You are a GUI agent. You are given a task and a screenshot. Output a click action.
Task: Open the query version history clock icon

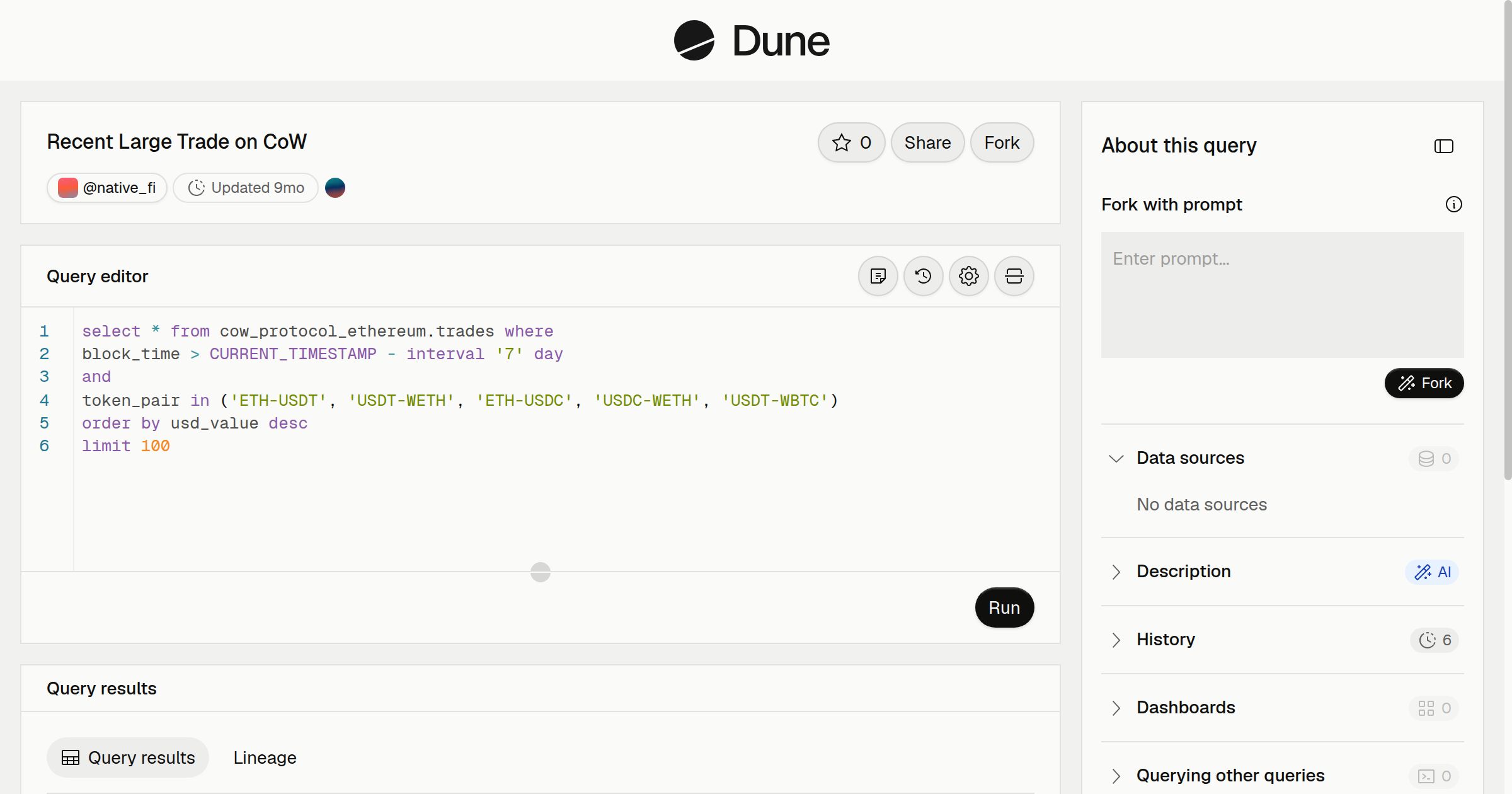coord(923,276)
